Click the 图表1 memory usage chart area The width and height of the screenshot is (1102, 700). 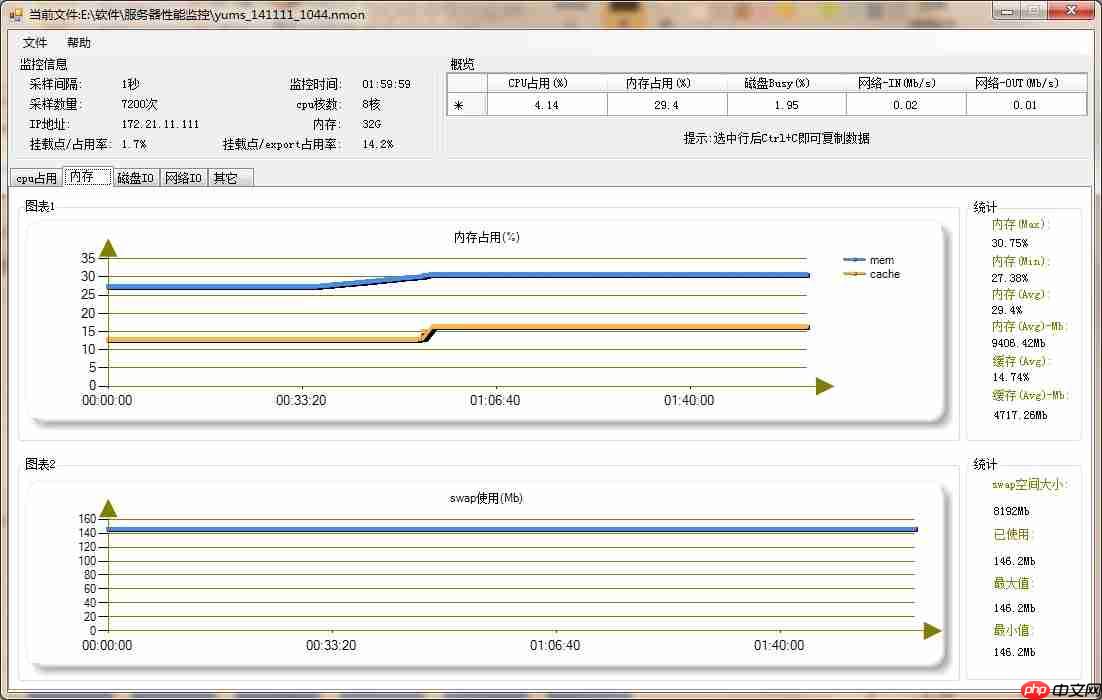[450, 310]
